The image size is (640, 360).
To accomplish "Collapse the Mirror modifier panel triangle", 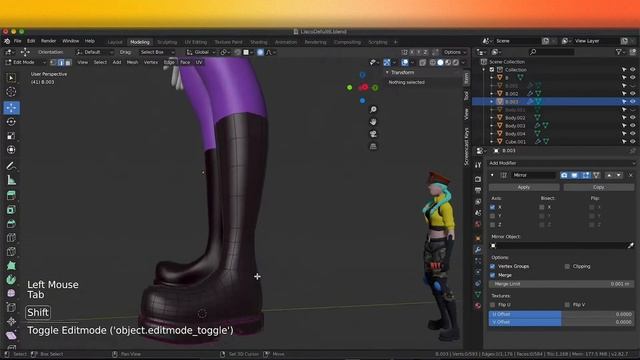I will pos(492,175).
